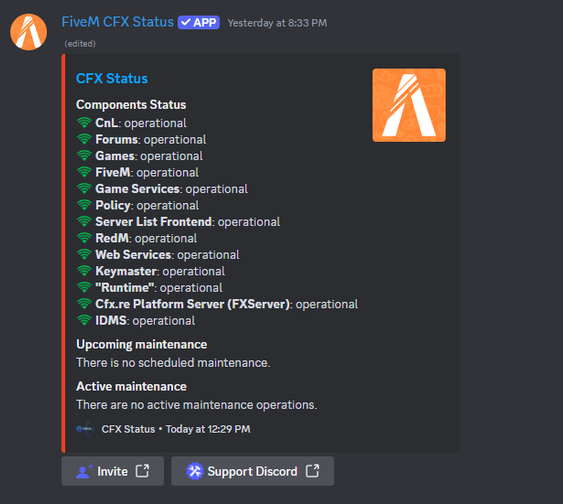The image size is (563, 504).
Task: Click the external link icon on Invite
Action: click(x=143, y=471)
